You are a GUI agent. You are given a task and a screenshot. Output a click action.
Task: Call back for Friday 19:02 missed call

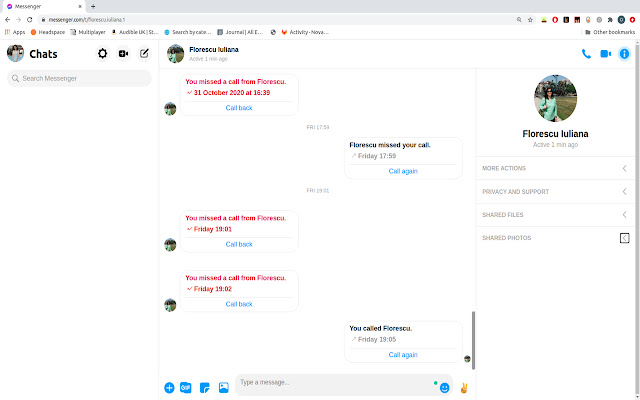point(239,304)
